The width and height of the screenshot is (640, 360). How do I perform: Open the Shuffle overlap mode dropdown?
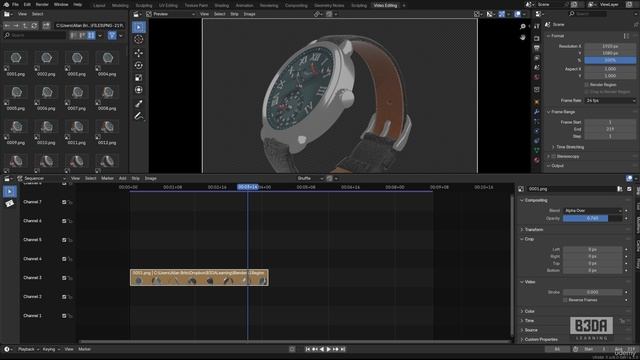[x=309, y=178]
